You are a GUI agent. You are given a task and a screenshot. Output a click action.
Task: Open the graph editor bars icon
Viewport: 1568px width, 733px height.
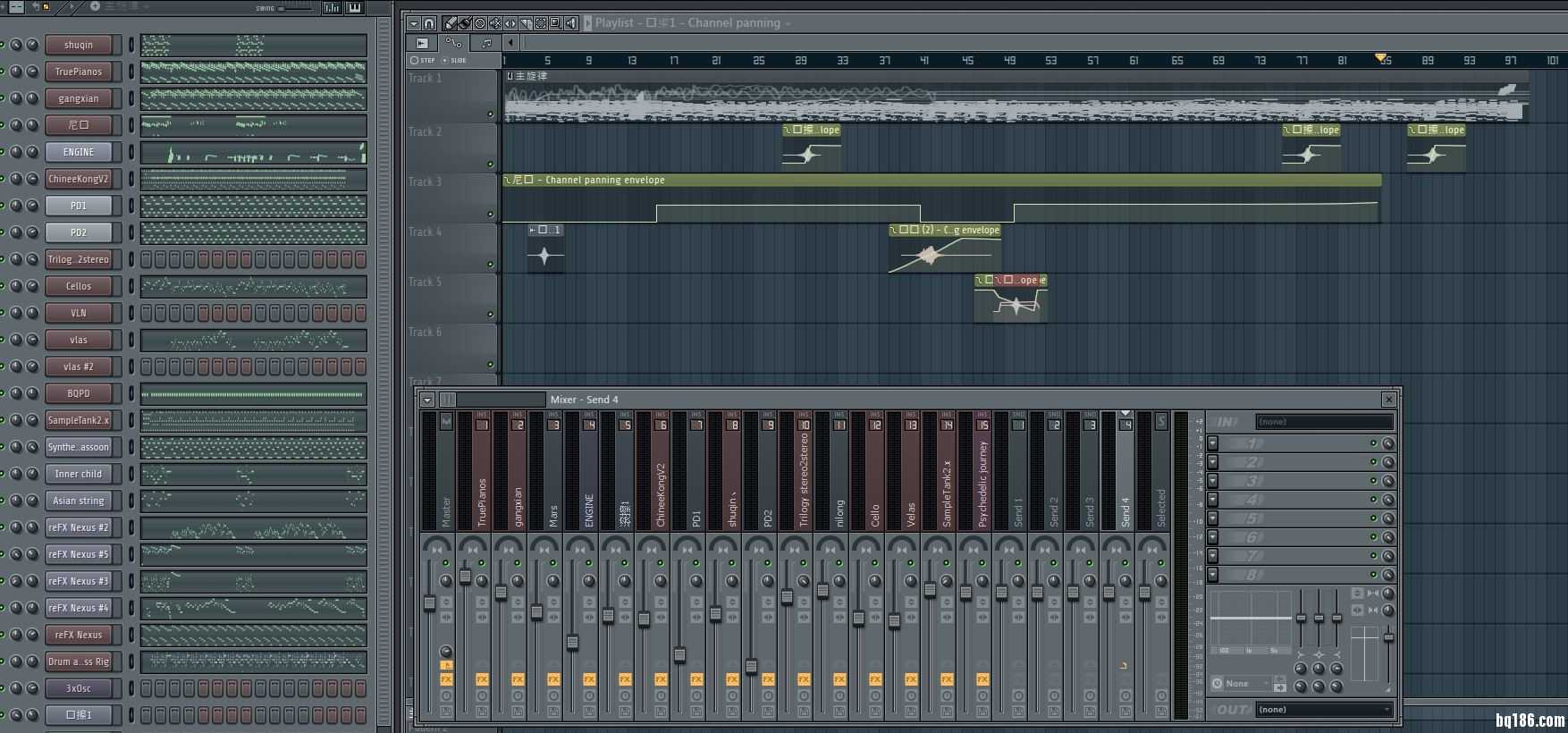pyautogui.click(x=332, y=8)
